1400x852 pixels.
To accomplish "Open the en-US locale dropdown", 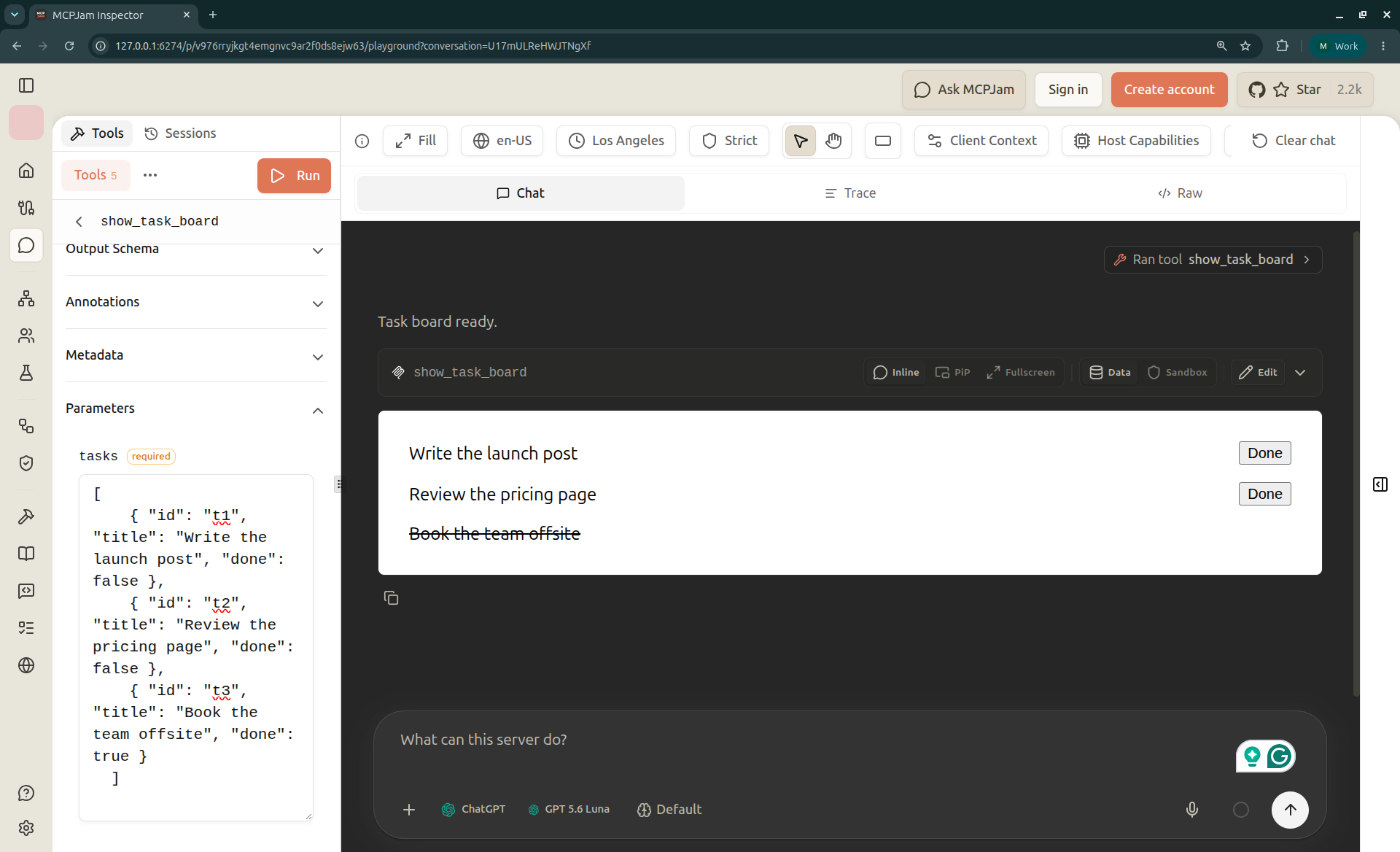I will 502,141.
